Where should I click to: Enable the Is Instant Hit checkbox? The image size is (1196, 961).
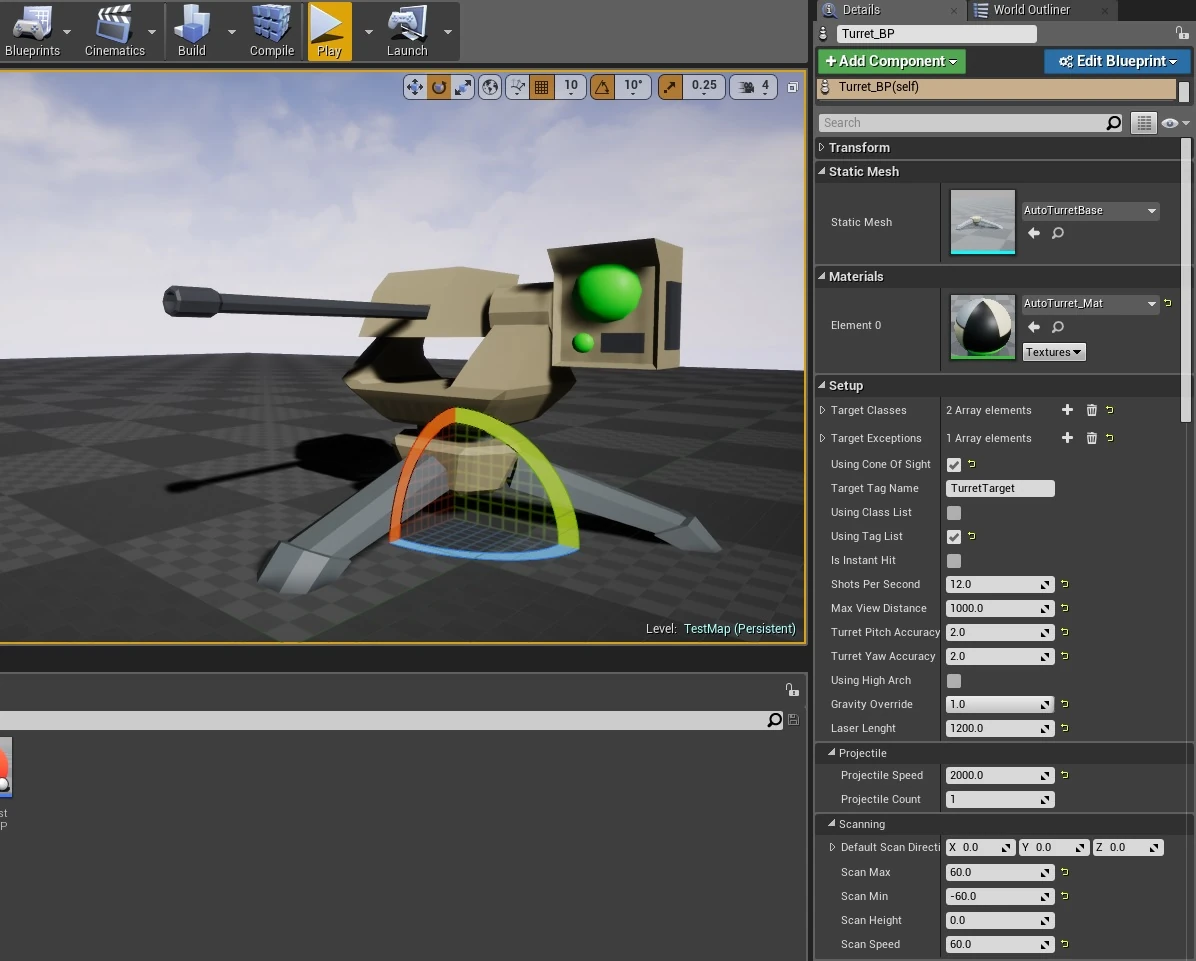953,560
